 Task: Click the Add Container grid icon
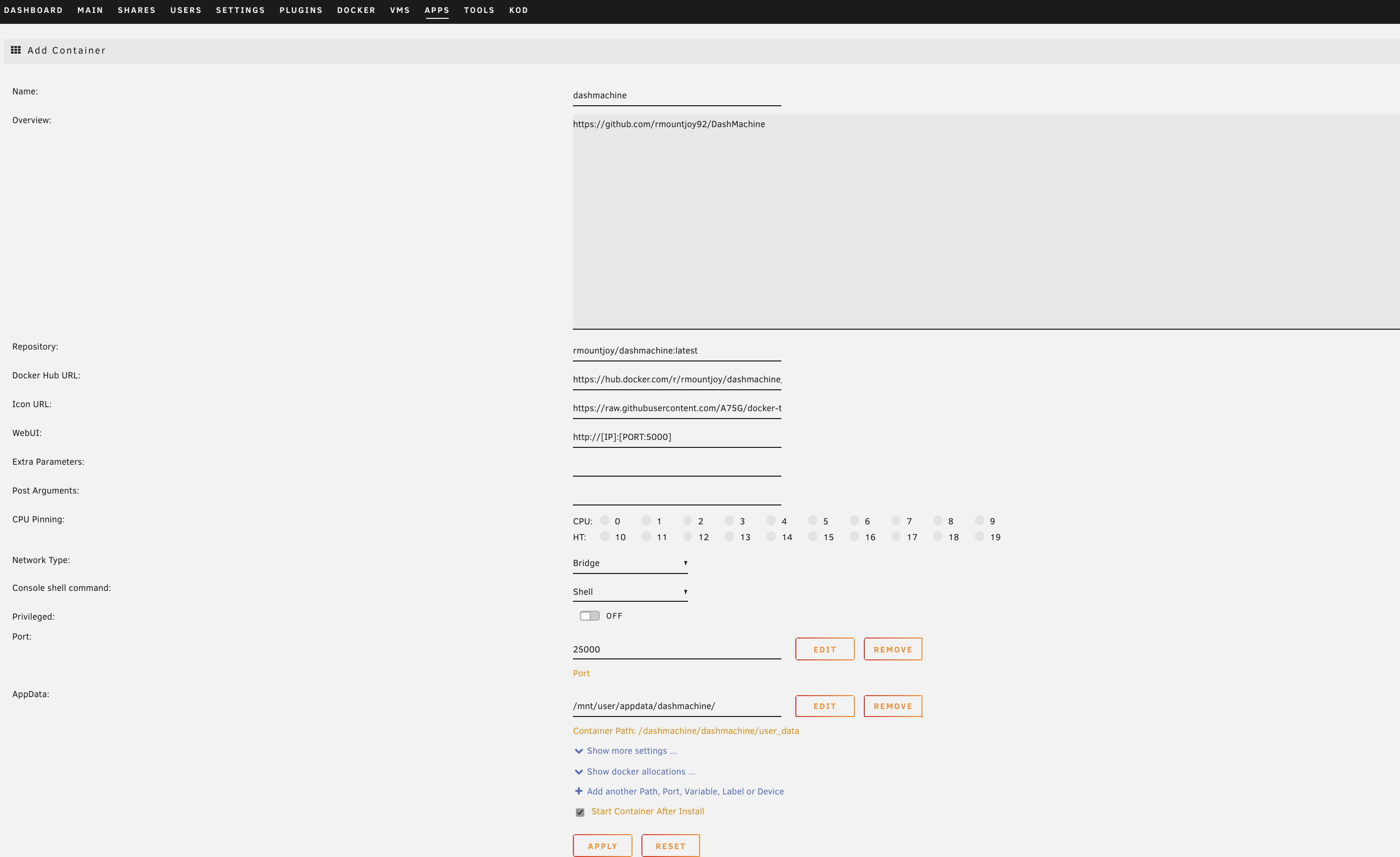pos(16,50)
